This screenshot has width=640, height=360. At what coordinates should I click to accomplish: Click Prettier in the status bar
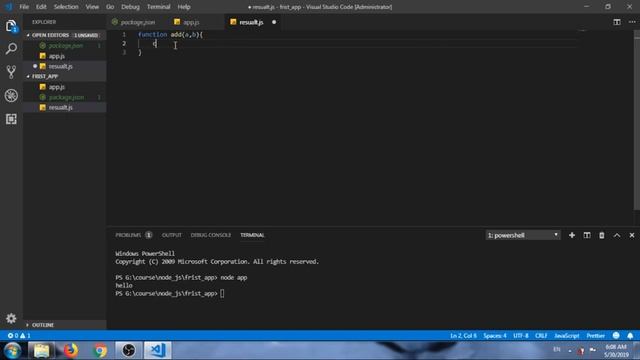596,336
